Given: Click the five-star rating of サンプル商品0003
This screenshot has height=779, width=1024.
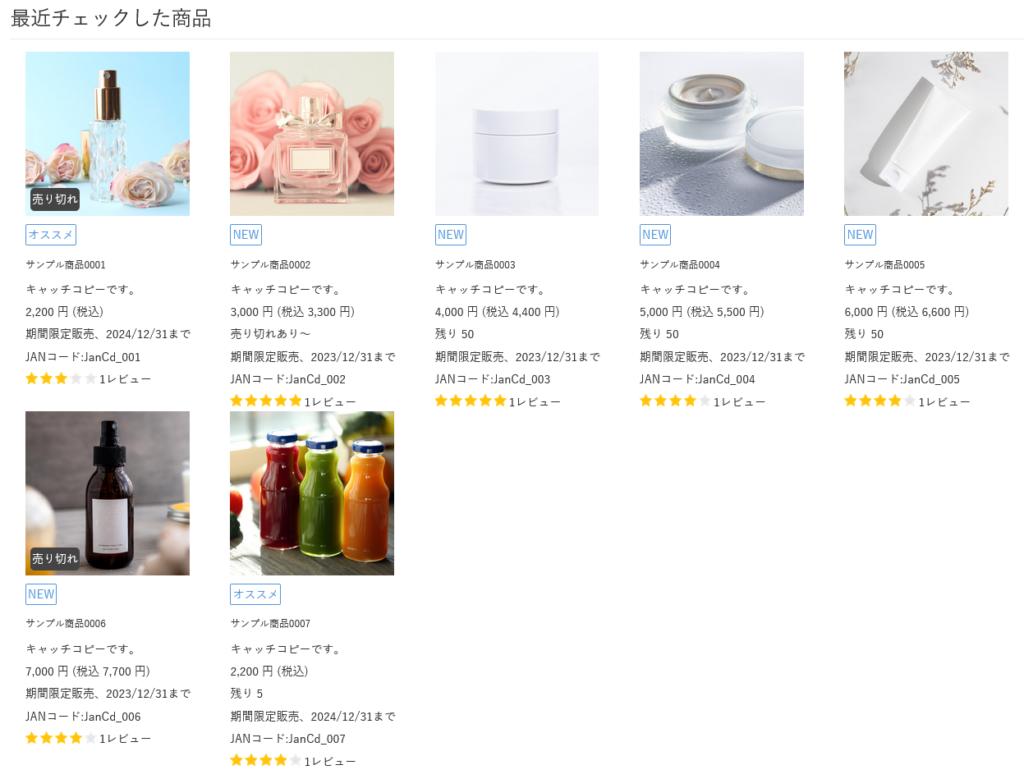Looking at the screenshot, I should click(470, 402).
